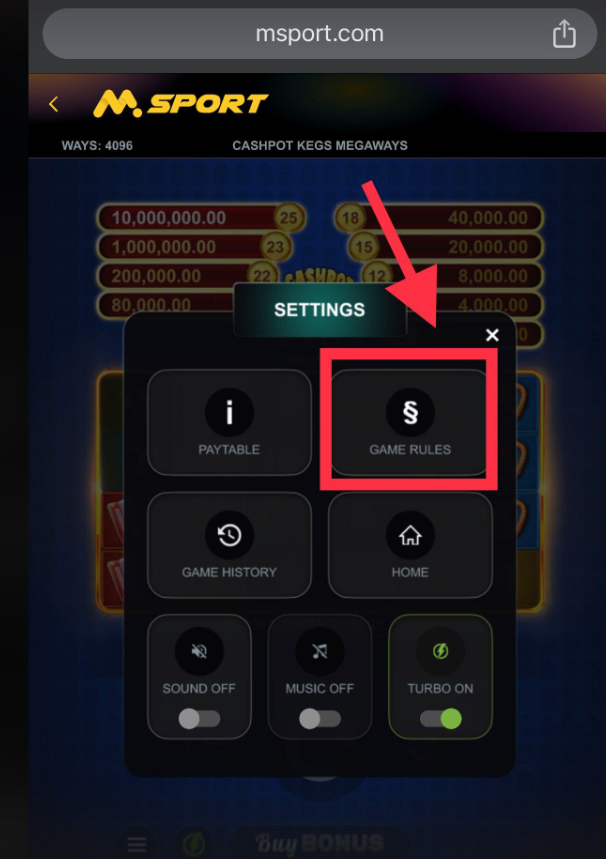
Task: Enable the Music Off toggle switch
Action: point(319,719)
